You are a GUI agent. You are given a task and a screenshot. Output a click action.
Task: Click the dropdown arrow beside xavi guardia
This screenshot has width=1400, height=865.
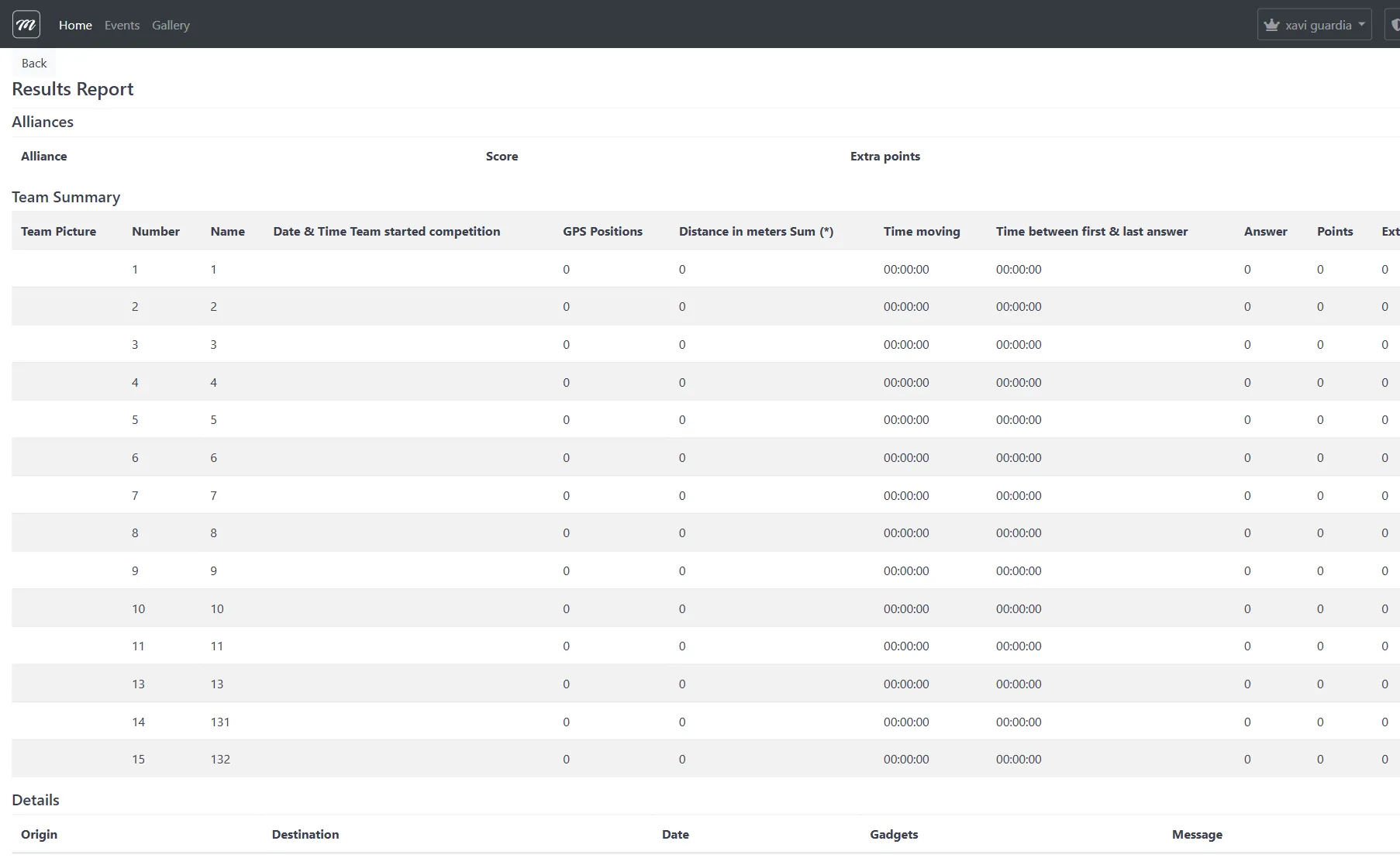1362,24
